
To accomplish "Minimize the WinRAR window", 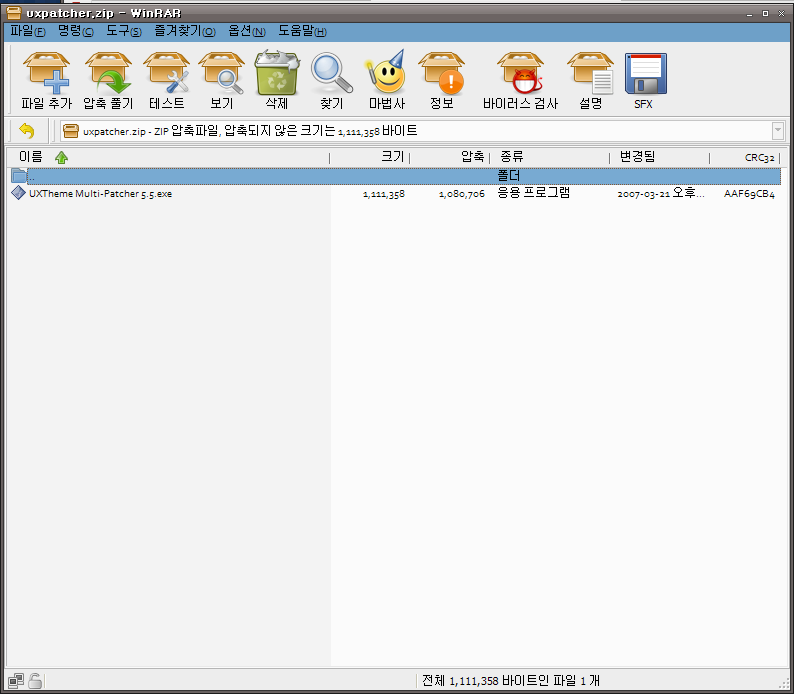I will (749, 14).
